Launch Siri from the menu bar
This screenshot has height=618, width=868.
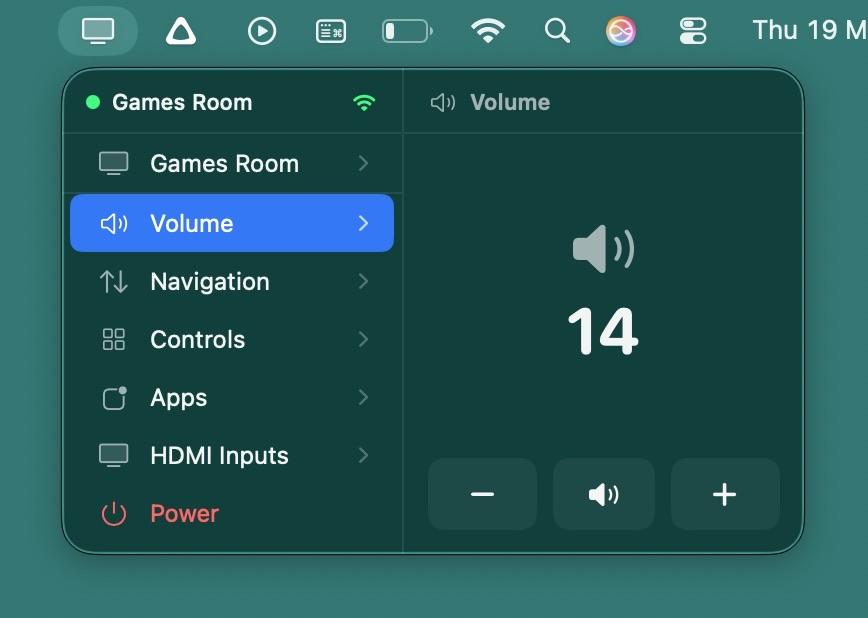point(621,31)
